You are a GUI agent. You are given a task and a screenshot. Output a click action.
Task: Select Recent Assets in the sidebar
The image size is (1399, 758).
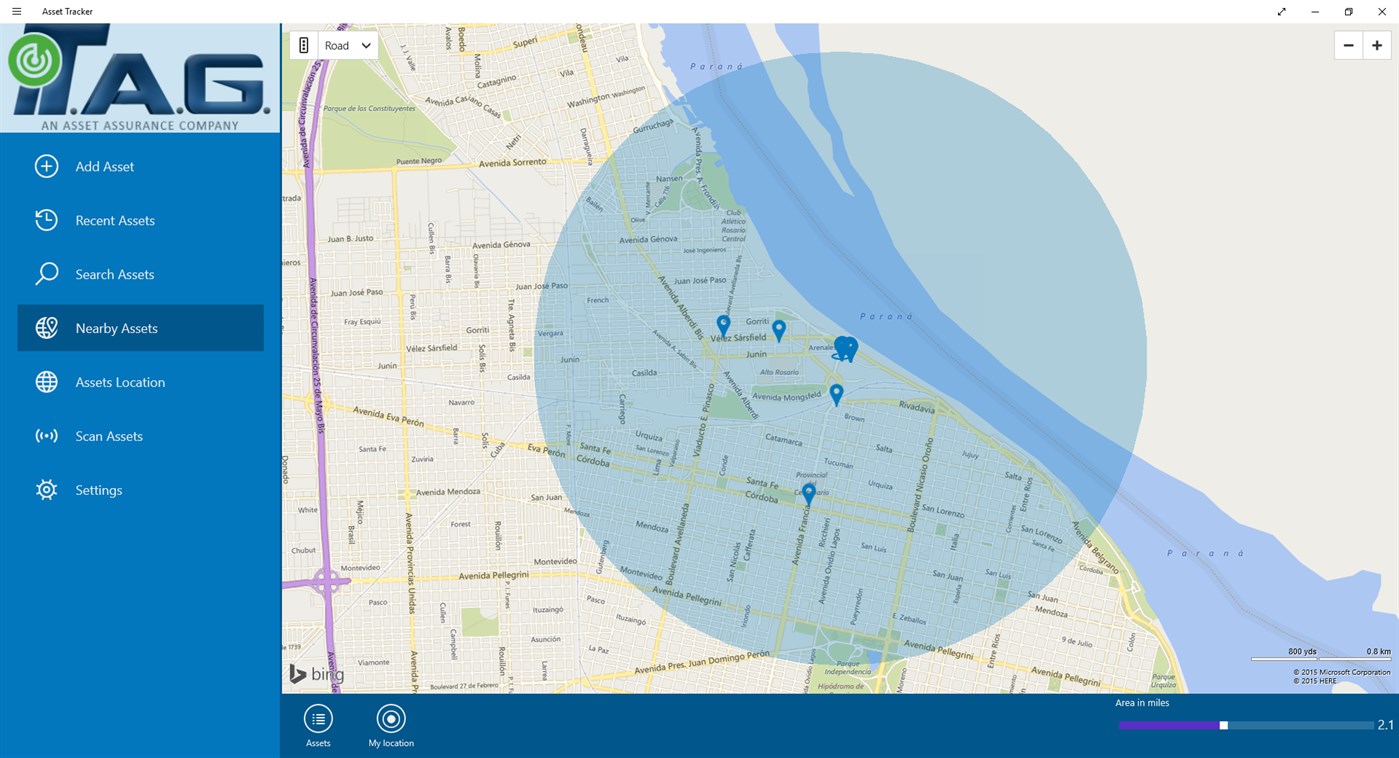coord(116,220)
